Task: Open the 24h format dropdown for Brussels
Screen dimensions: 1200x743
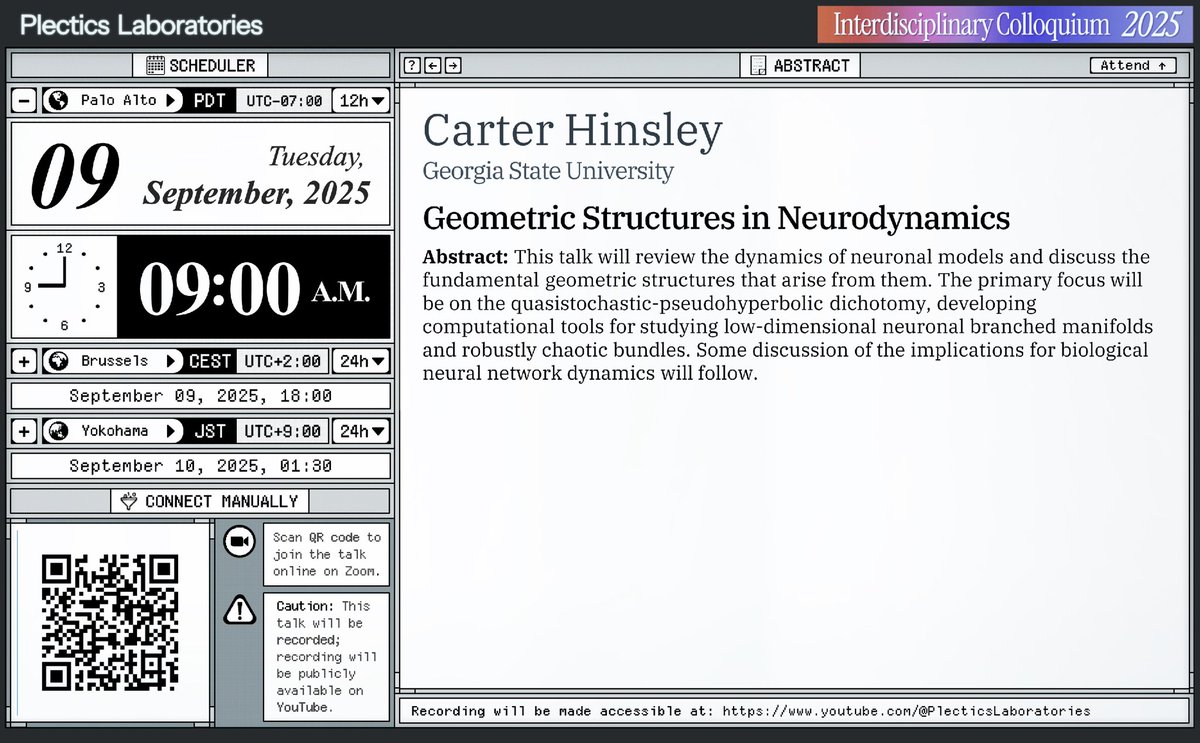Action: tap(361, 361)
